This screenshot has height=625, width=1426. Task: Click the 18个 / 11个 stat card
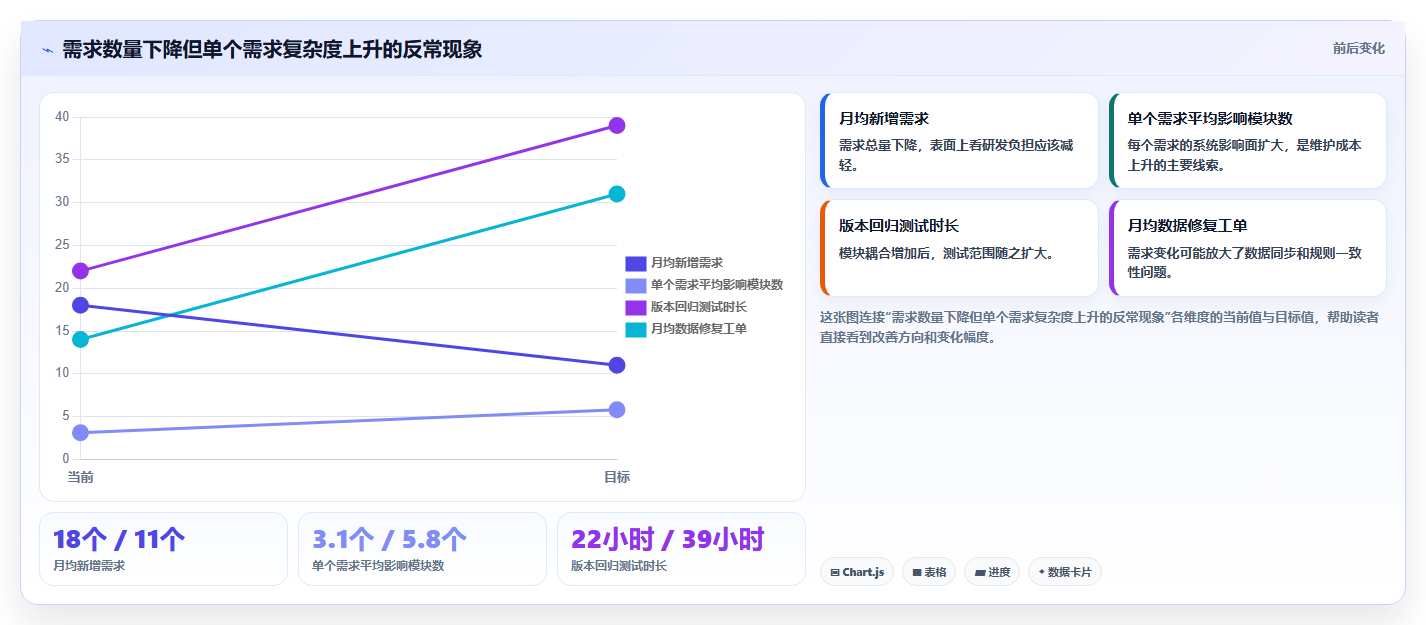tap(163, 549)
